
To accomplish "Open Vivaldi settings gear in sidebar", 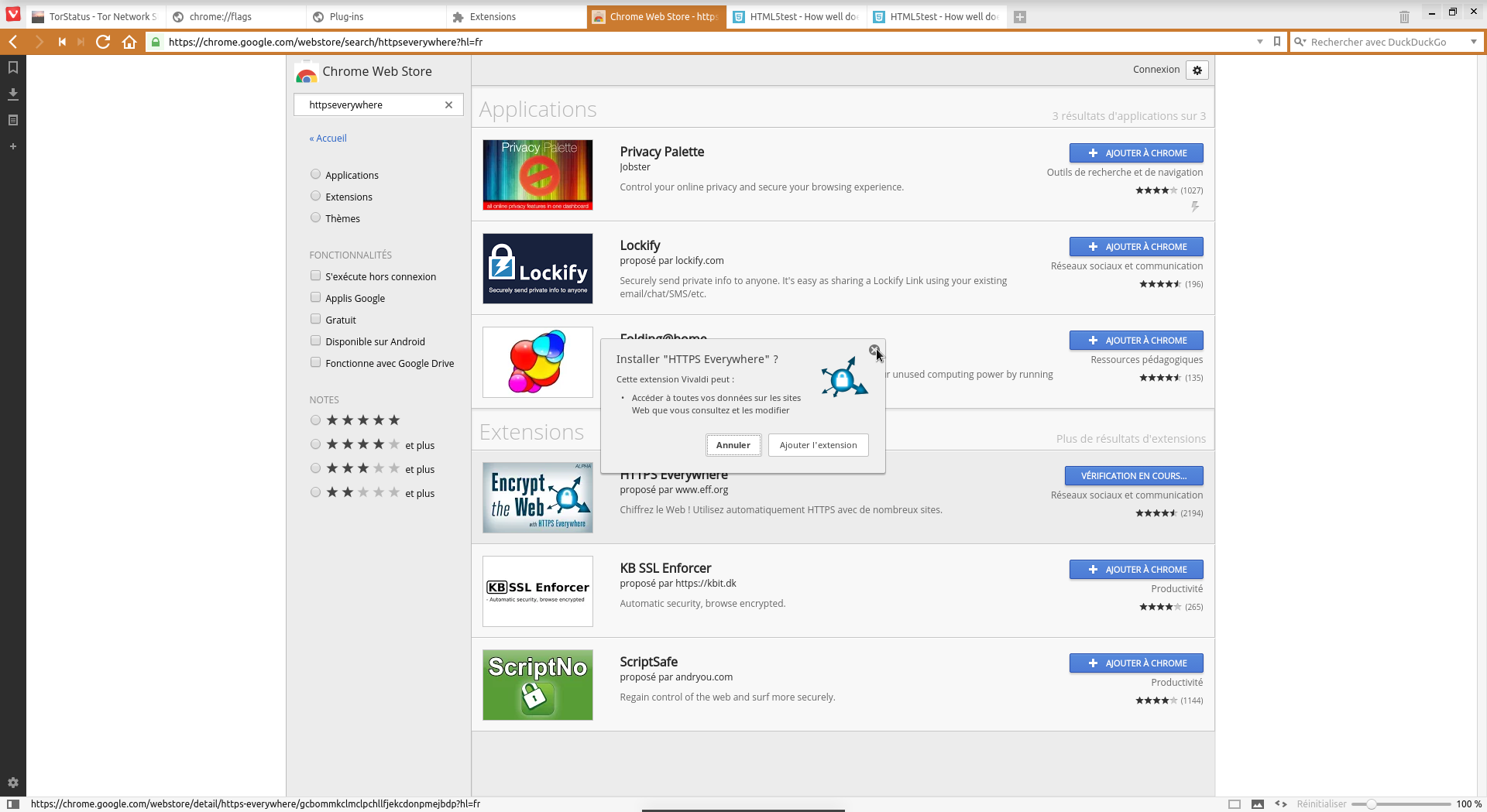I will click(13, 783).
